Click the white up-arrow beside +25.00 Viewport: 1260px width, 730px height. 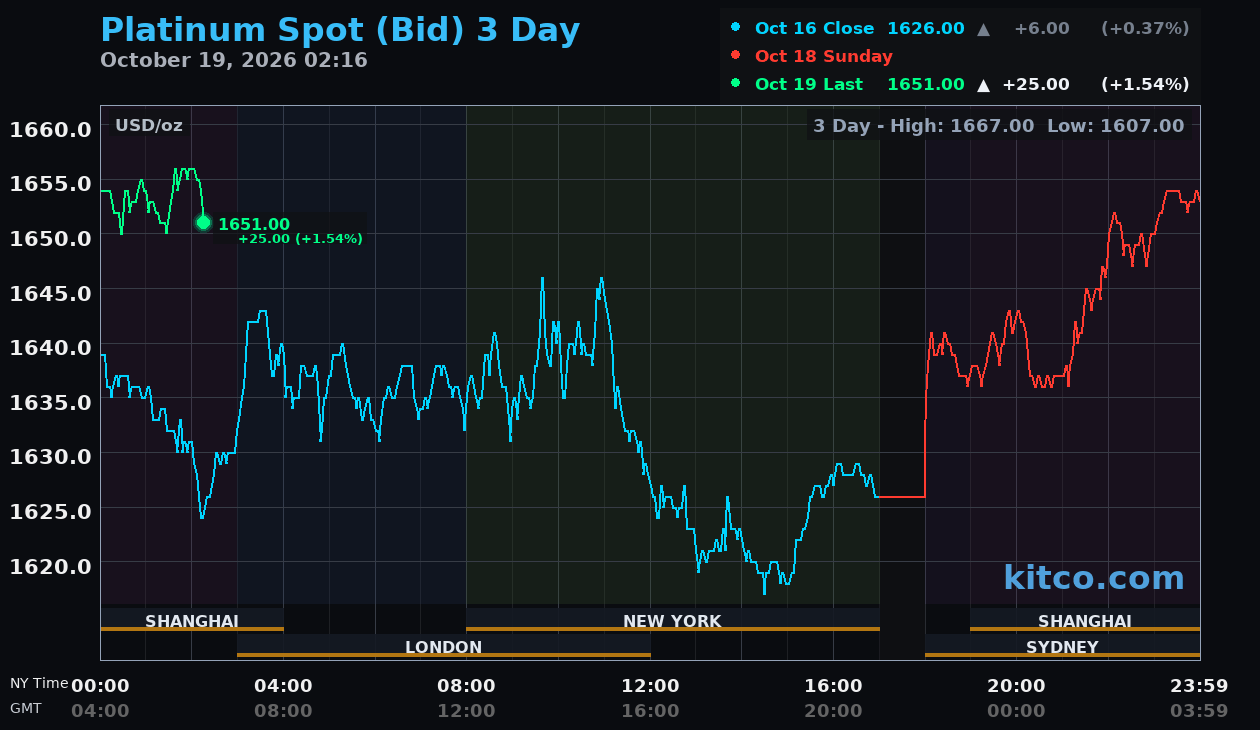984,85
